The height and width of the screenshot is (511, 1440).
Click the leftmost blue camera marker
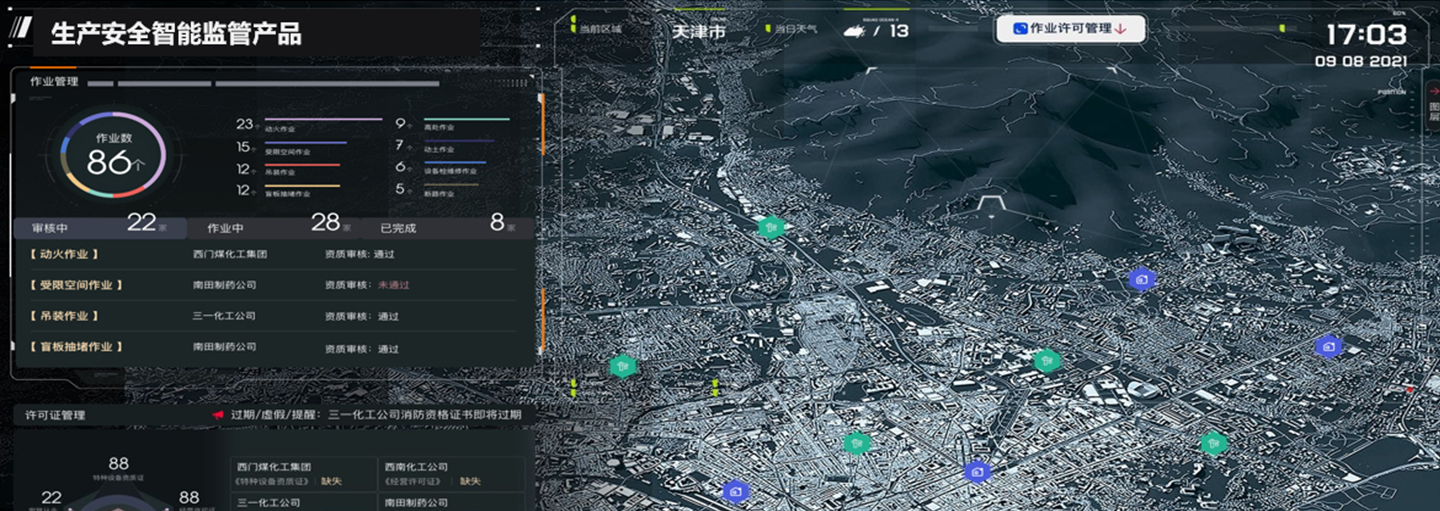coord(736,491)
